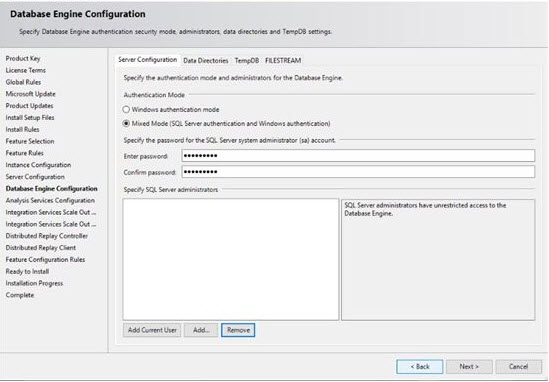Open the Data Directories tab
This screenshot has width=549, height=382.
click(206, 61)
